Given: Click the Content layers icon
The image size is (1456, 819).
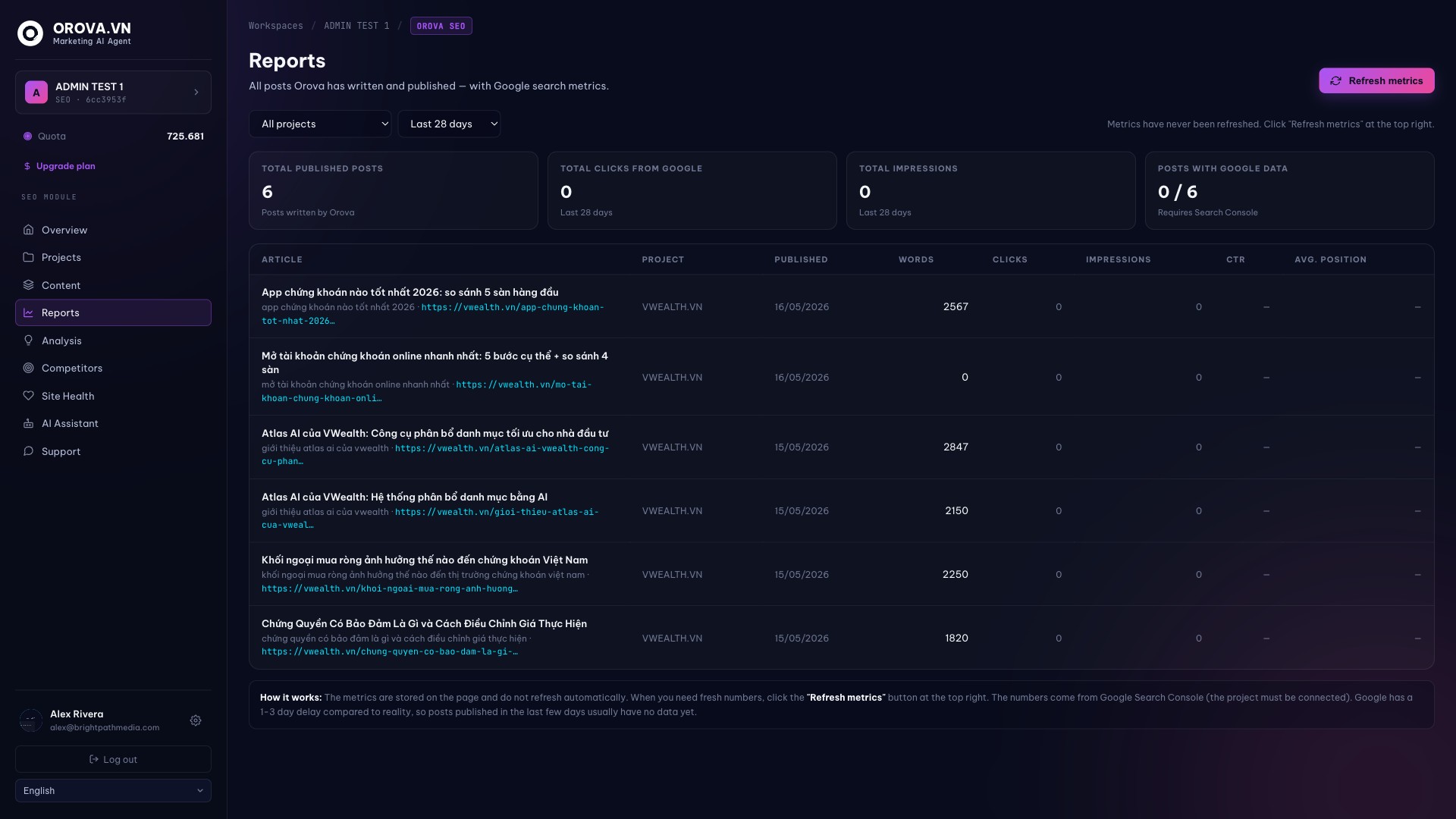Looking at the screenshot, I should tap(28, 285).
